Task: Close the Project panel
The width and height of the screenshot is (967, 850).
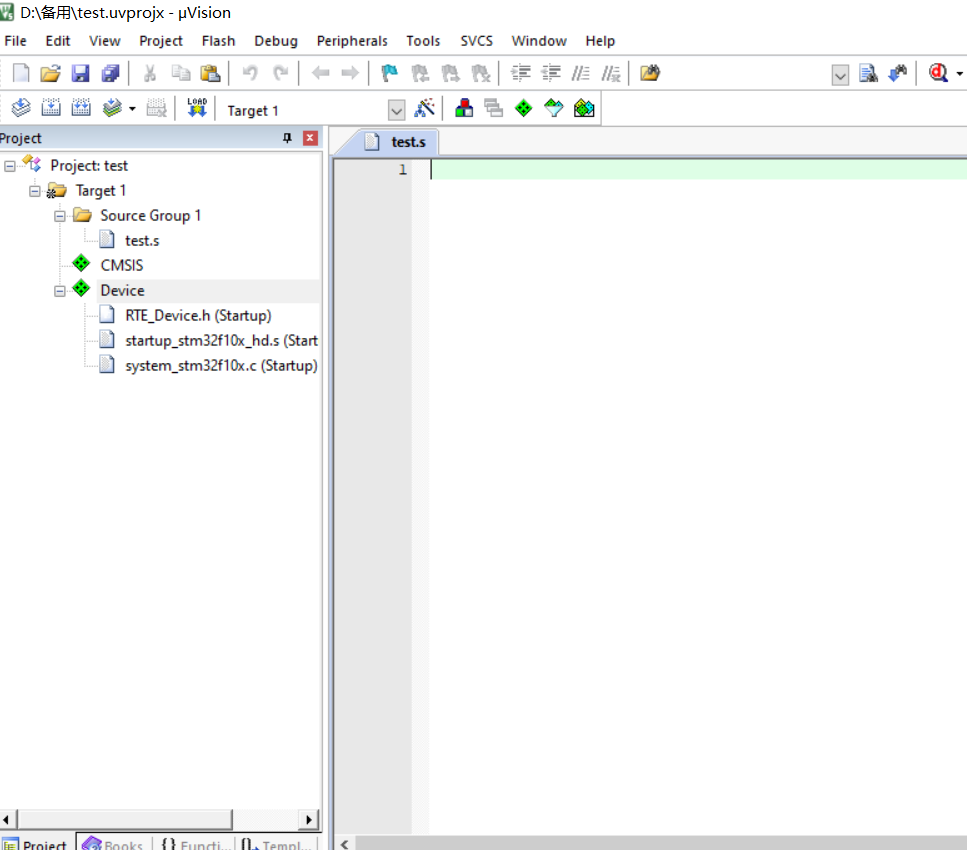Action: [x=310, y=138]
